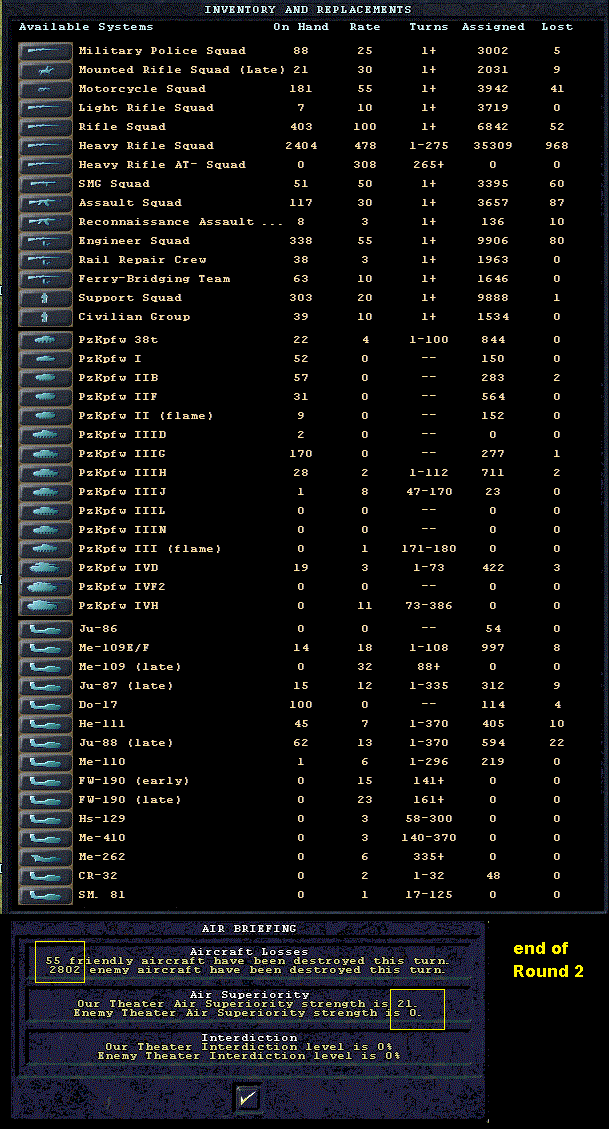The image size is (609, 1129).
Task: Click the 'PzKpfw IIIL' row label
Action: pos(122,510)
